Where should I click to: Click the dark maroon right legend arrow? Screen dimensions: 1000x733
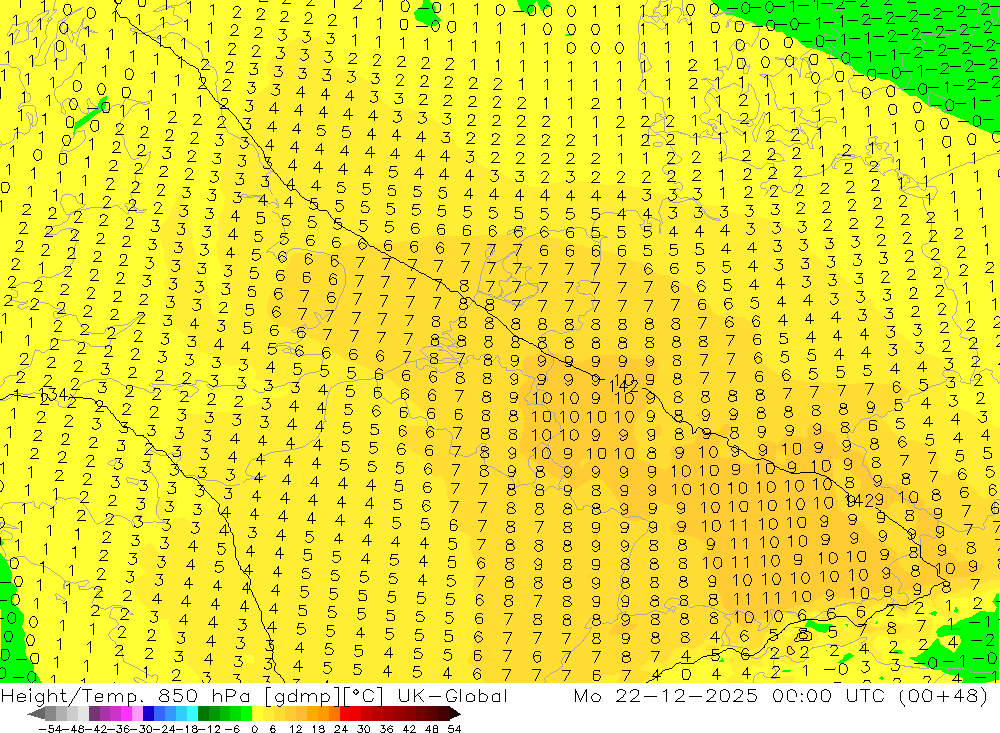(x=455, y=714)
